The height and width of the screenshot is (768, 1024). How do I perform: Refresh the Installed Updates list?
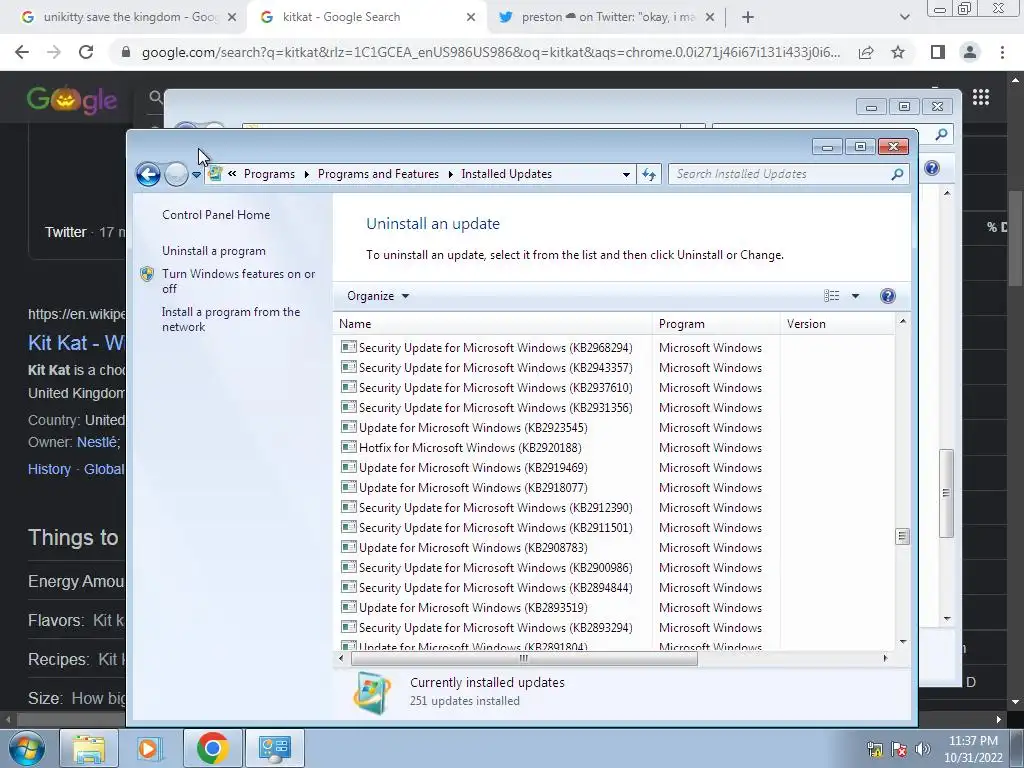pyautogui.click(x=649, y=174)
